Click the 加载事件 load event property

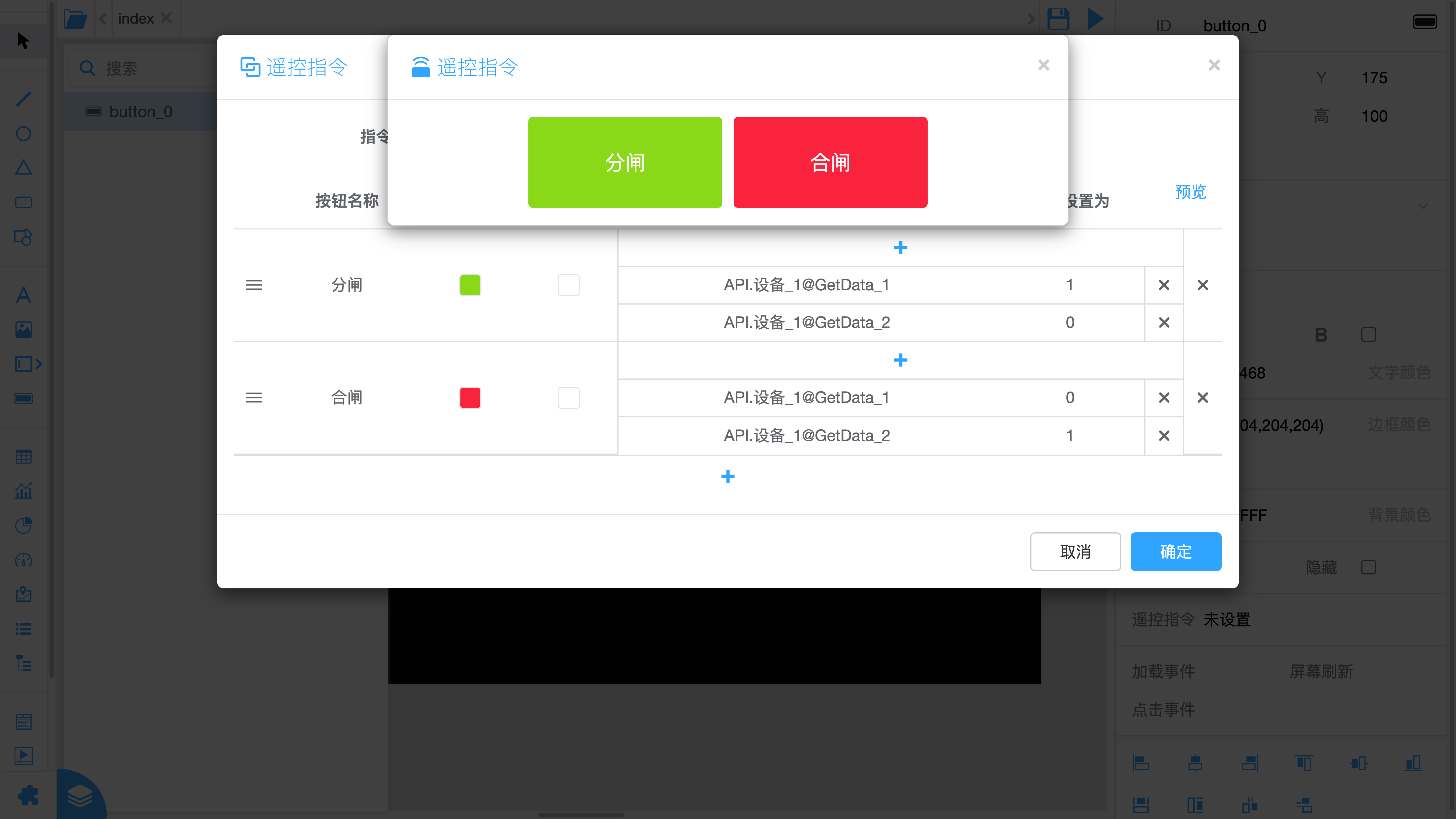click(1163, 671)
